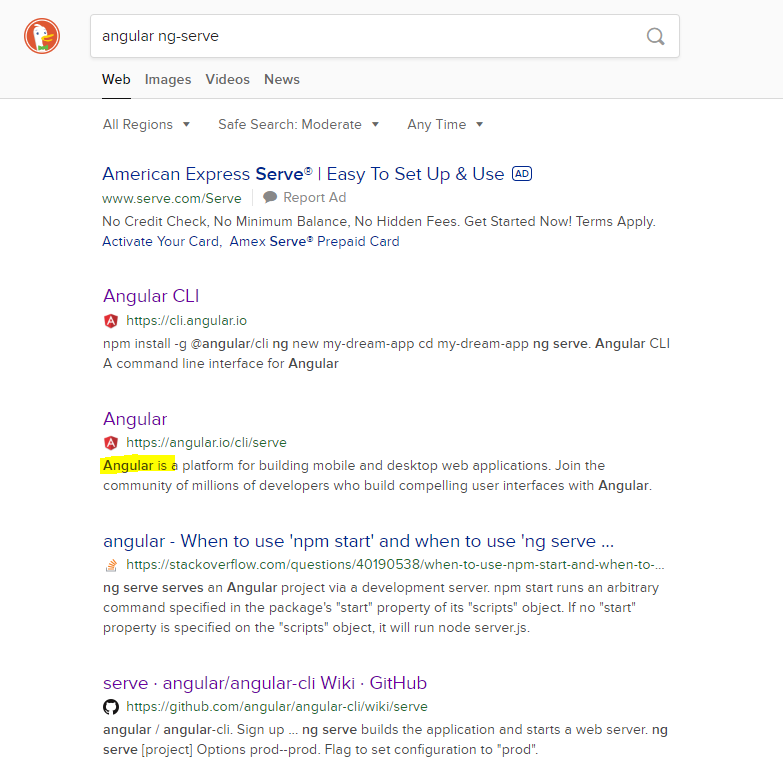Click the Stack Overflow favicon

point(111,565)
